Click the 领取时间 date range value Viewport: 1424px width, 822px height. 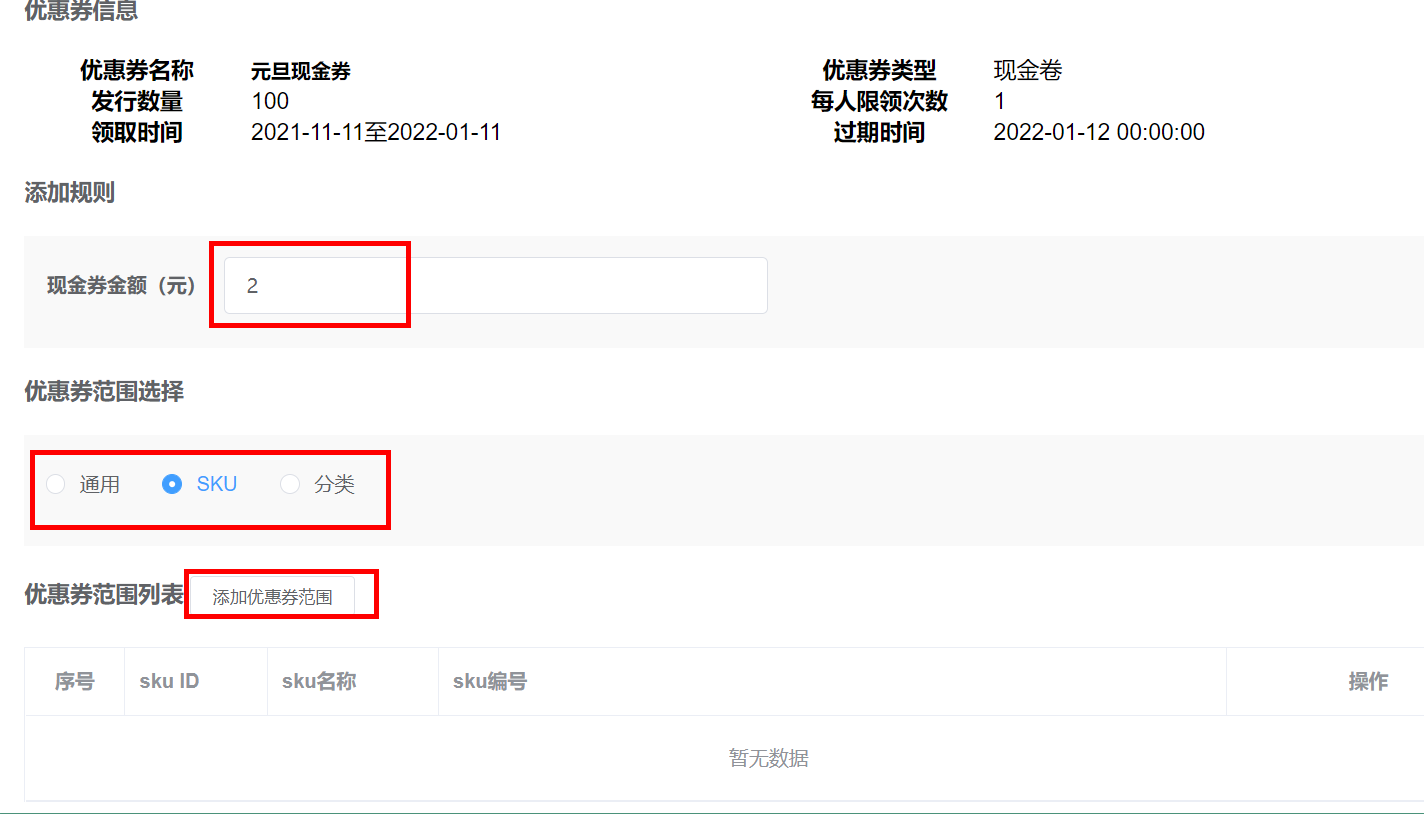coord(376,132)
